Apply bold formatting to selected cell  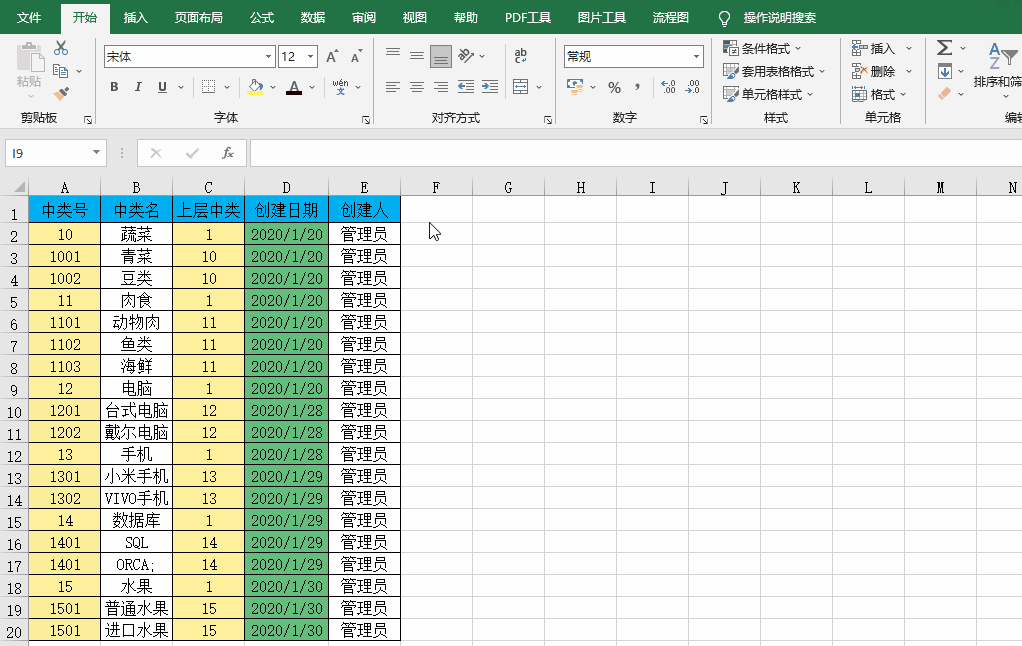pos(113,87)
